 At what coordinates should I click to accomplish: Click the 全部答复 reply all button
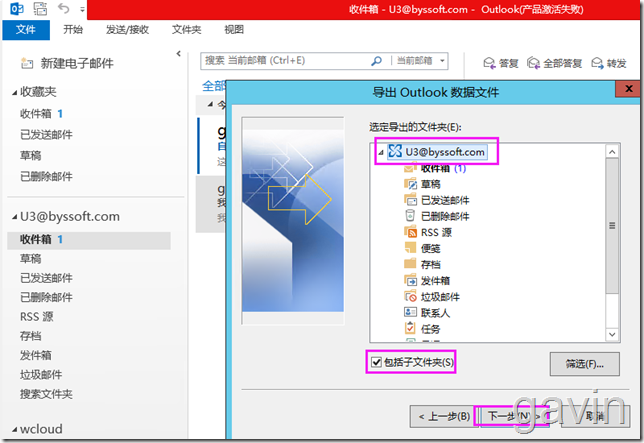click(x=554, y=63)
